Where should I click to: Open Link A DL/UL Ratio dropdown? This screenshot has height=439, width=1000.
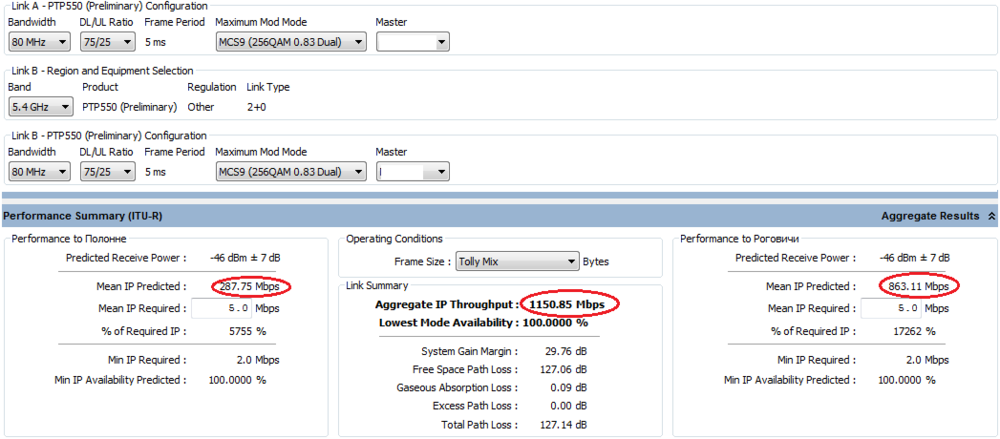click(107, 42)
